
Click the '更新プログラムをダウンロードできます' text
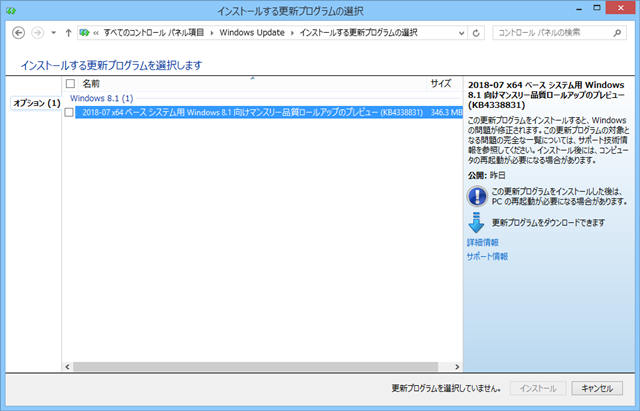coord(548,222)
